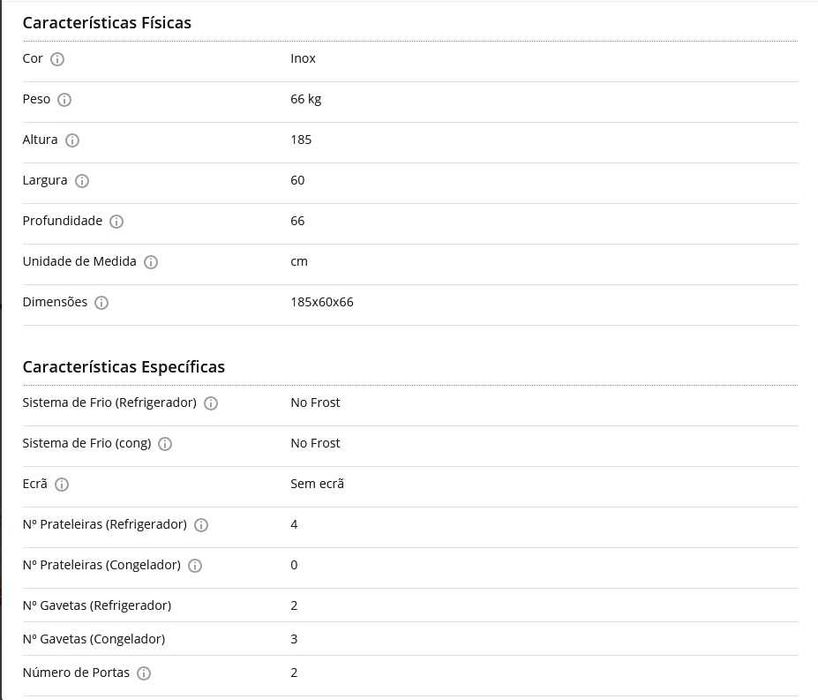Show info tooltip for Largura

pos(82,181)
